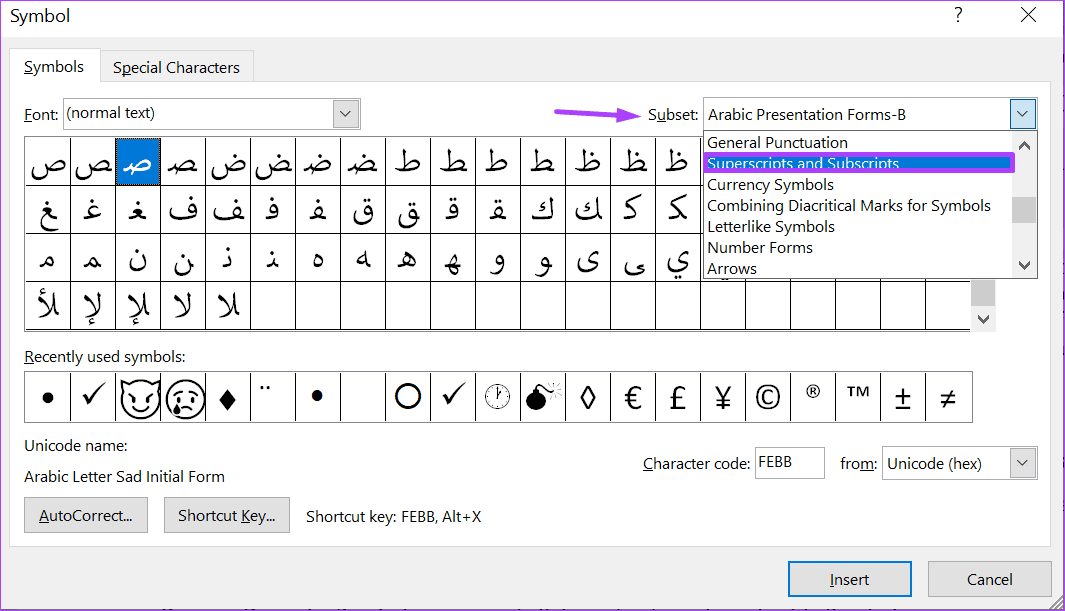Select the checkmark symbol in recently used row
Viewport: 1065px width, 611px height.
[x=92, y=397]
